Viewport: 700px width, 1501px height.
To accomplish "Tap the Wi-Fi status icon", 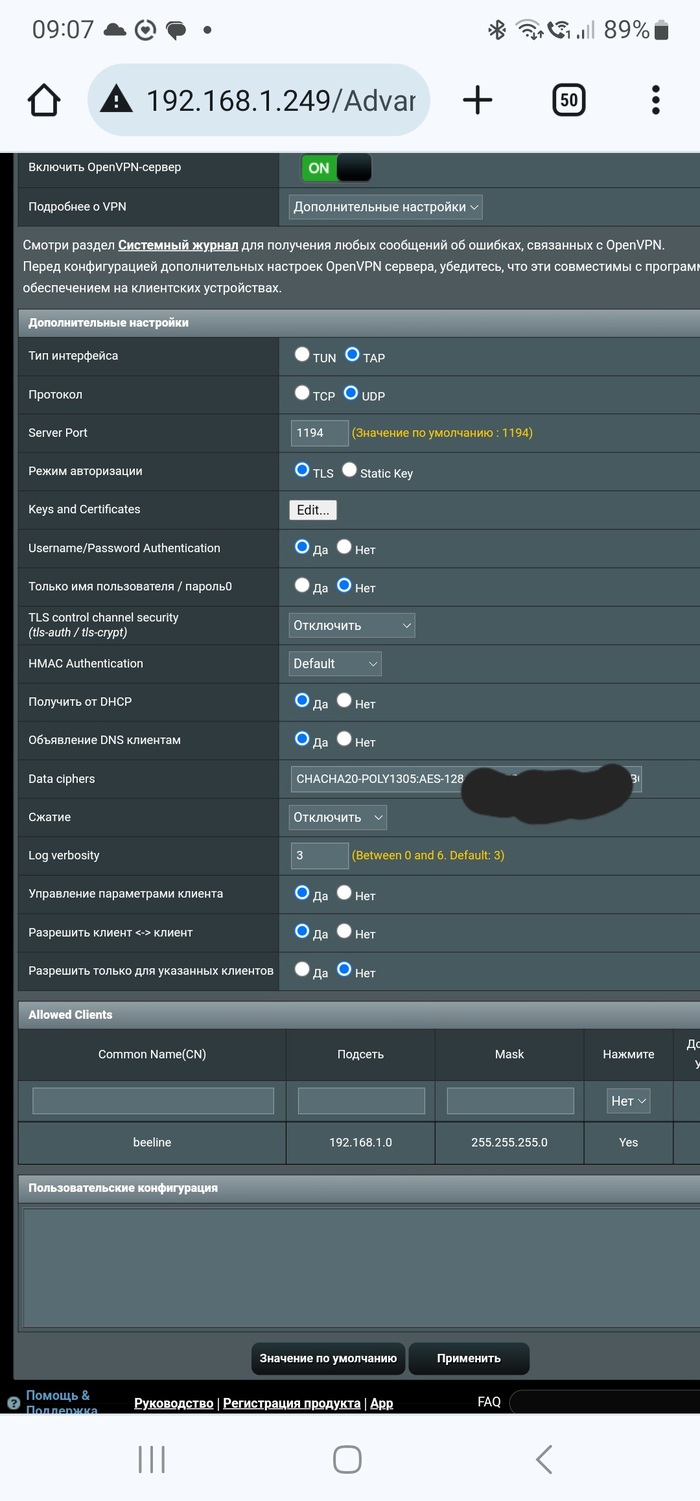I will click(528, 30).
